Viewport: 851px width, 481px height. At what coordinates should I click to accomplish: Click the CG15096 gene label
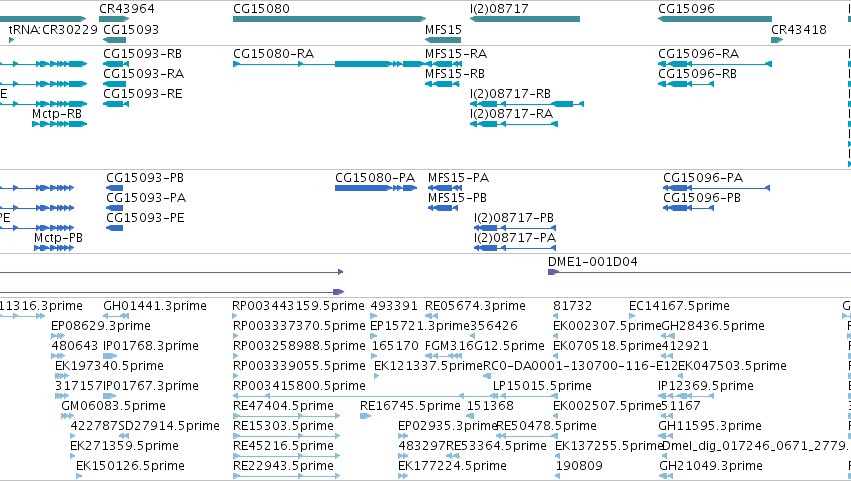tap(686, 9)
